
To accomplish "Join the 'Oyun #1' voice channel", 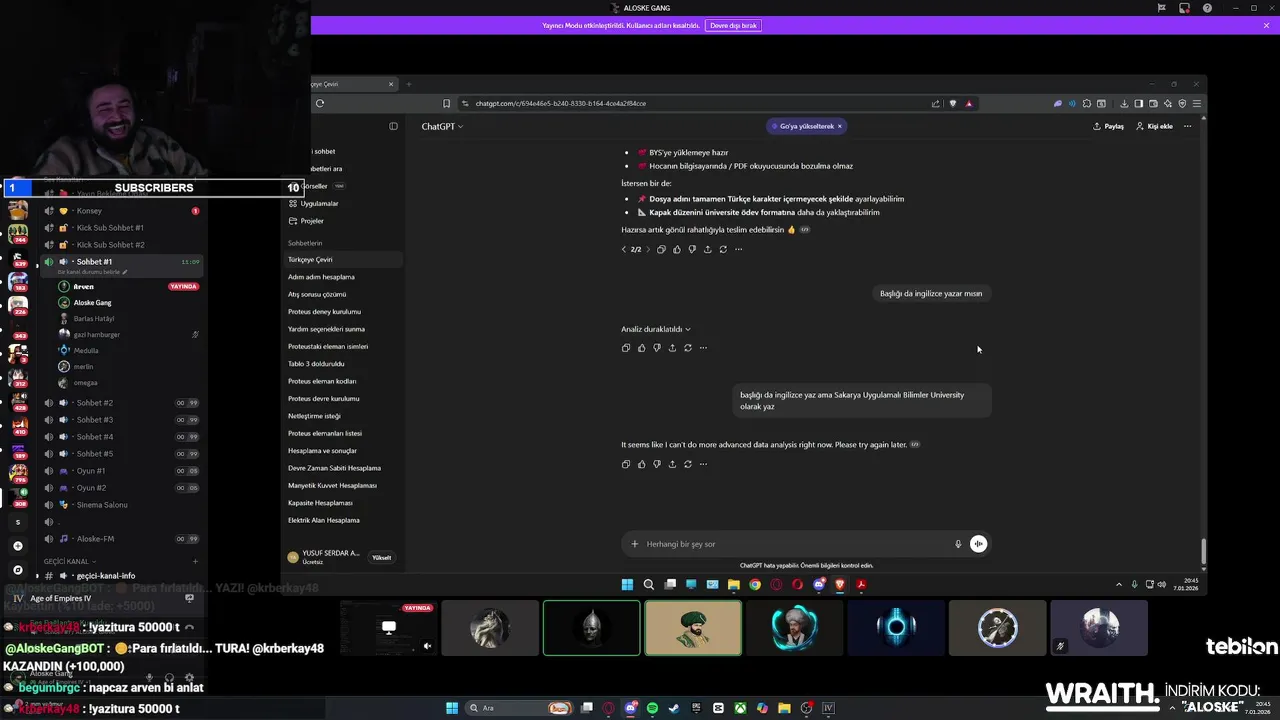I will (x=122, y=471).
